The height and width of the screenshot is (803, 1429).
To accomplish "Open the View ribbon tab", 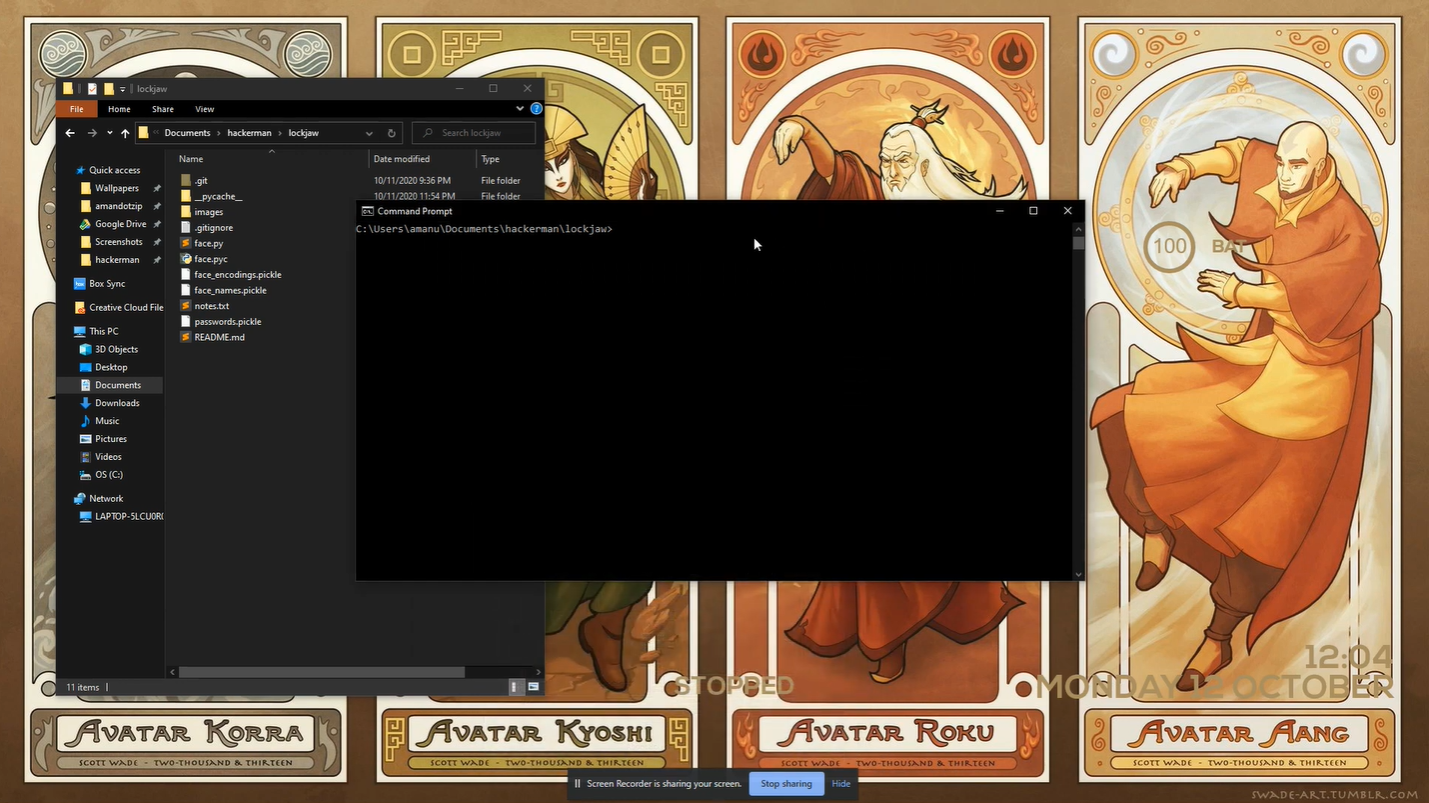I will point(204,109).
